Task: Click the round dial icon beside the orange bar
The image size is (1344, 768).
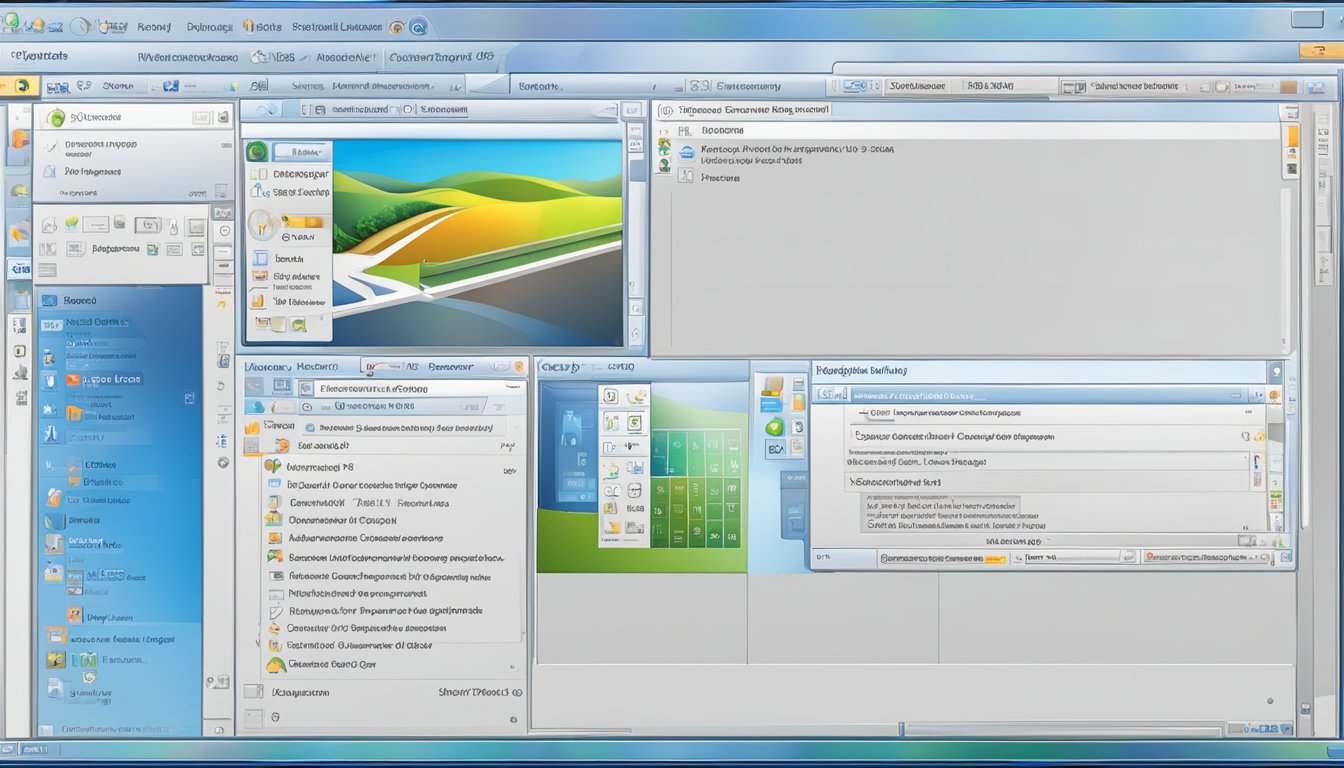Action: [x=261, y=224]
